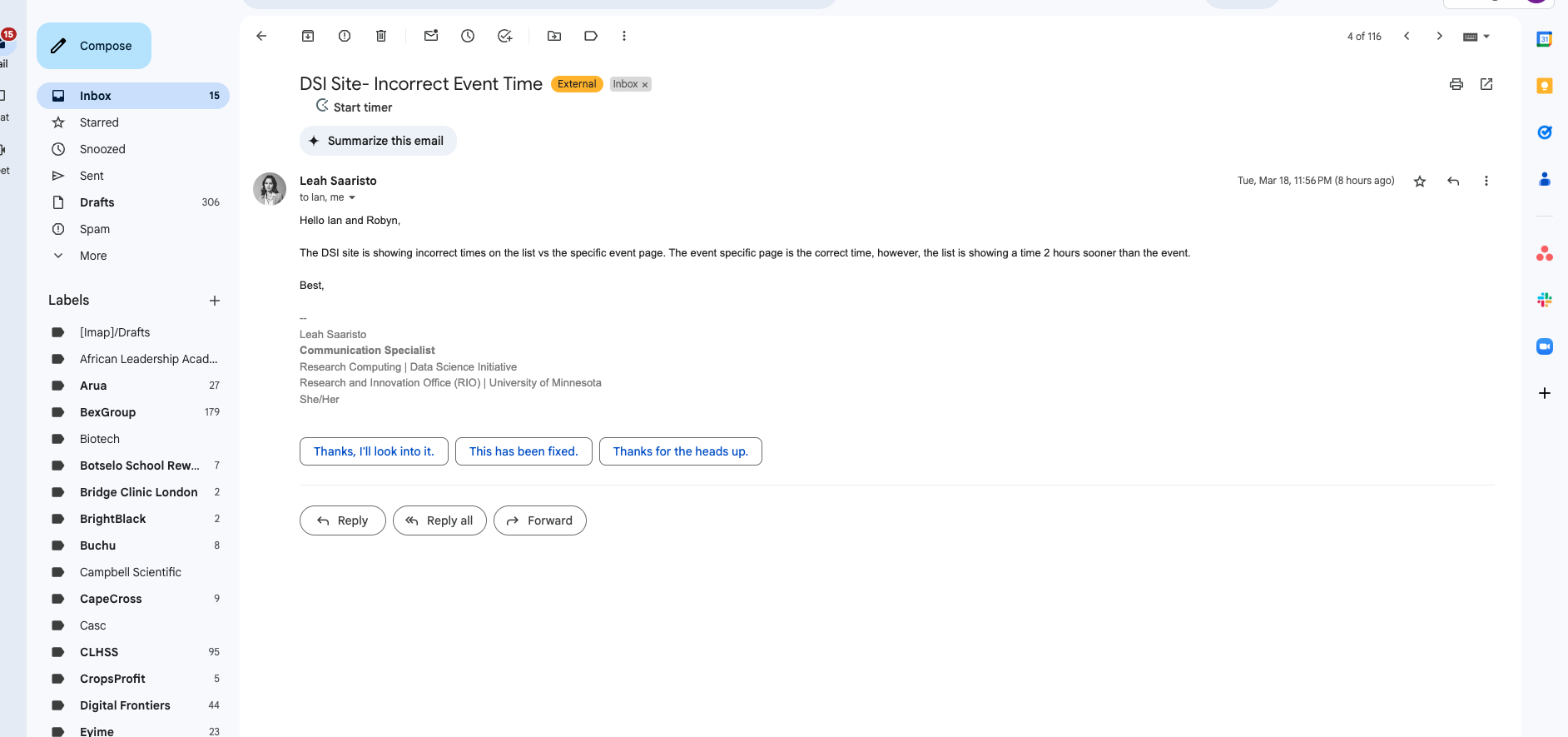Go to the Starred folder
This screenshot has height=737, width=1568.
(99, 122)
